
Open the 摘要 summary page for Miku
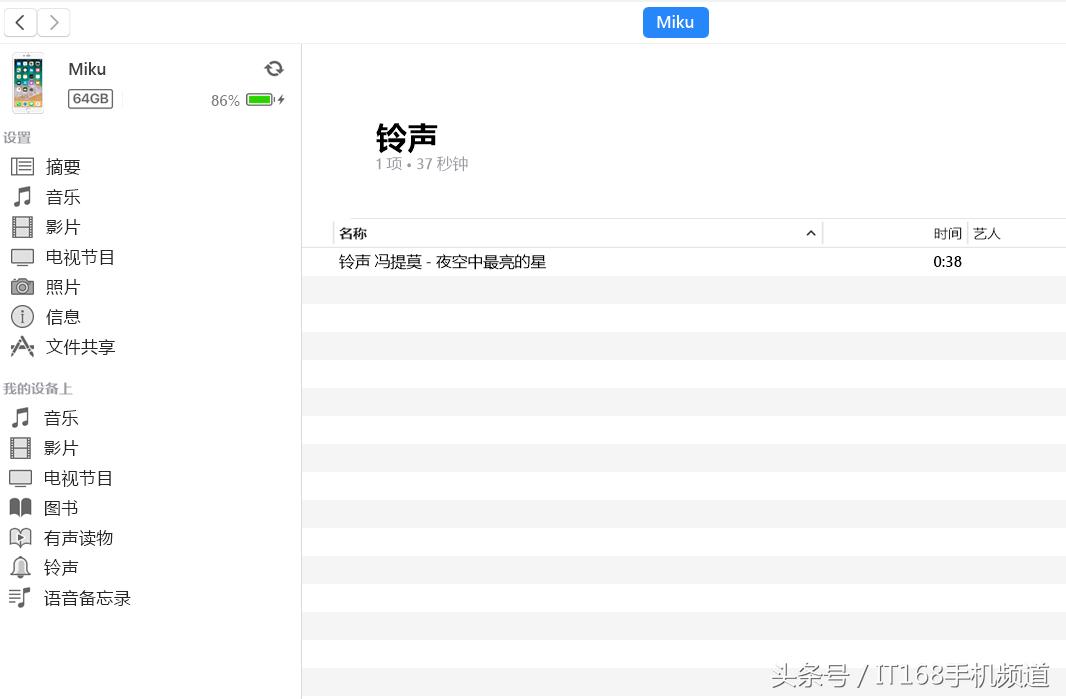tap(63, 166)
